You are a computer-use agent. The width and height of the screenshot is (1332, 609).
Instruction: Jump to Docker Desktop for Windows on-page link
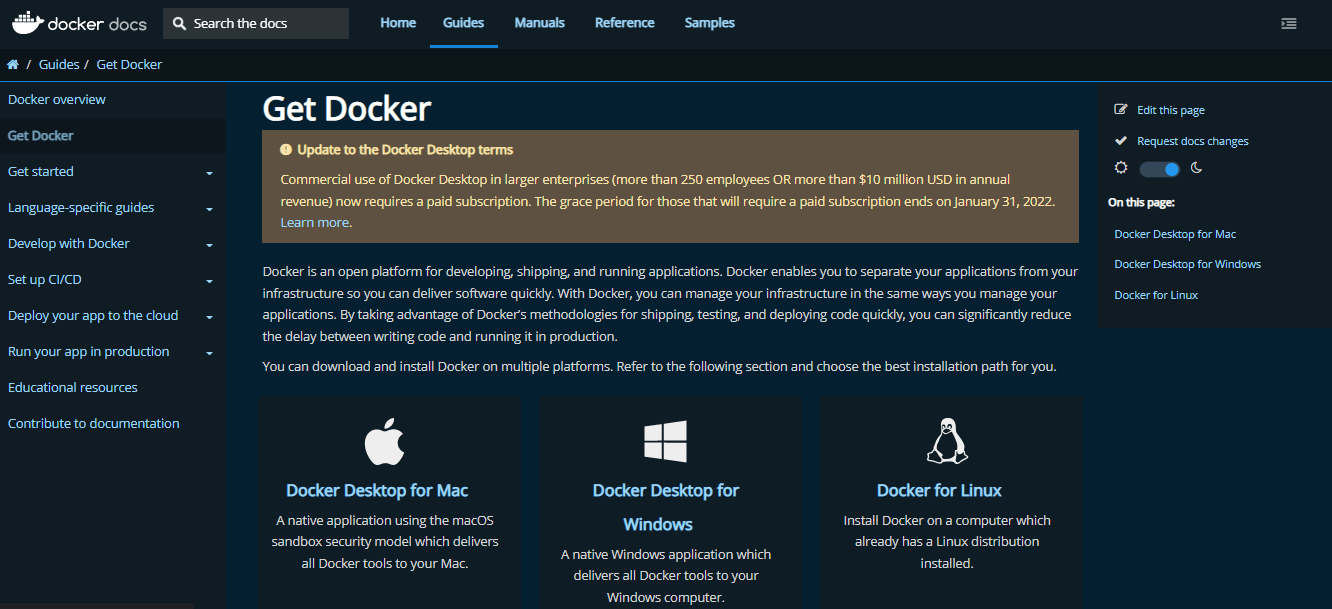[x=1188, y=264]
